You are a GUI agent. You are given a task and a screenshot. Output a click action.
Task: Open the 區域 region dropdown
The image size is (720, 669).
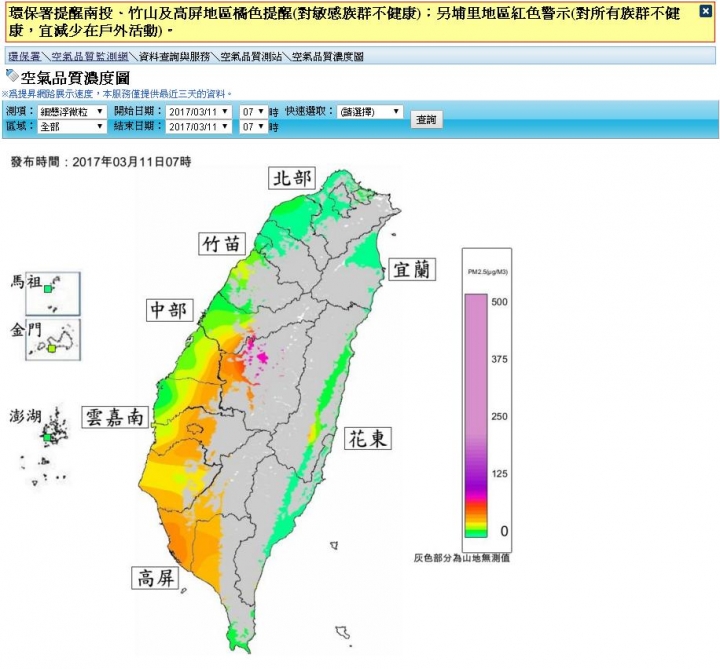72,126
